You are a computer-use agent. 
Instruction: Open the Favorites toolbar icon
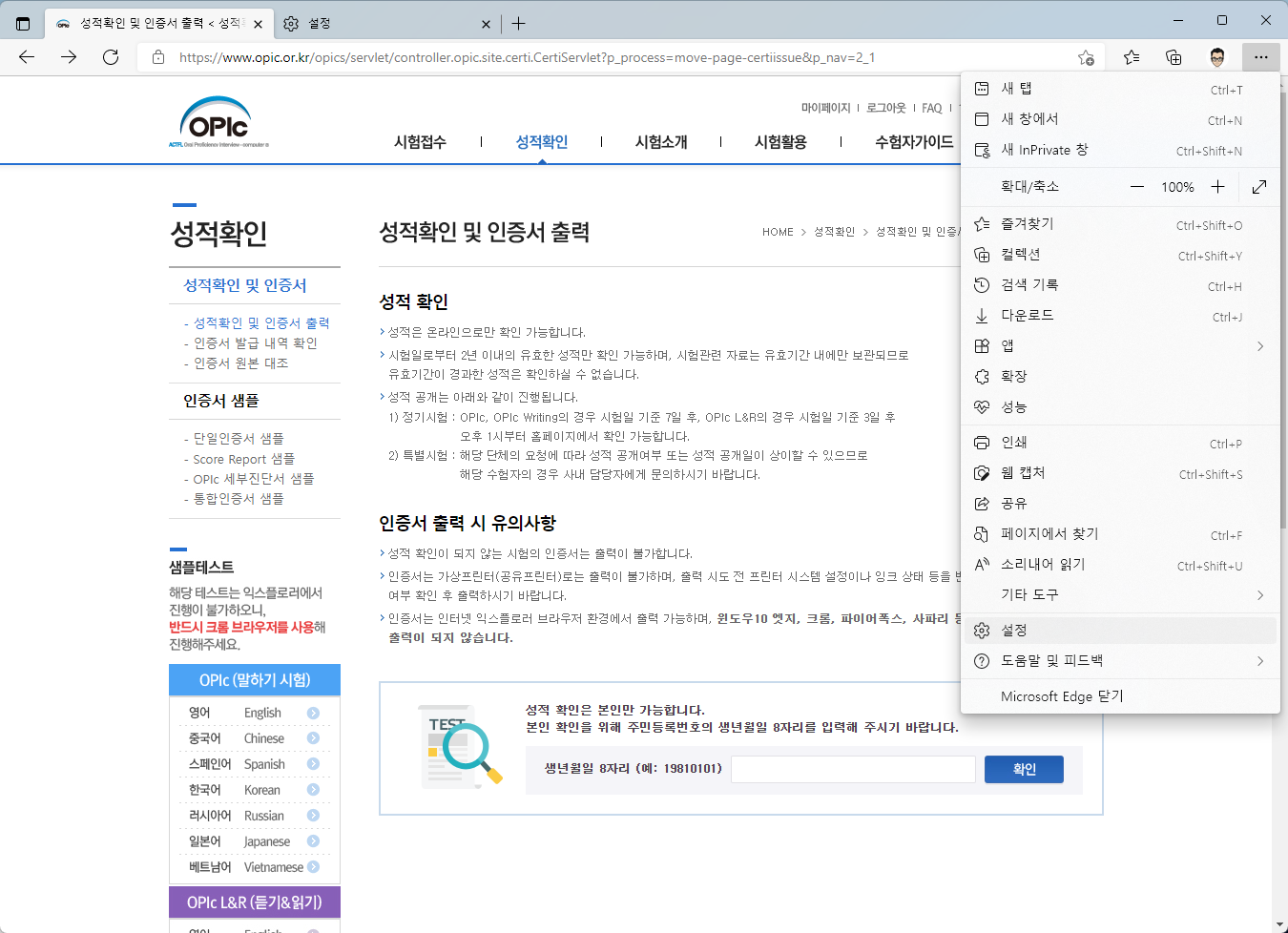[x=1132, y=57]
